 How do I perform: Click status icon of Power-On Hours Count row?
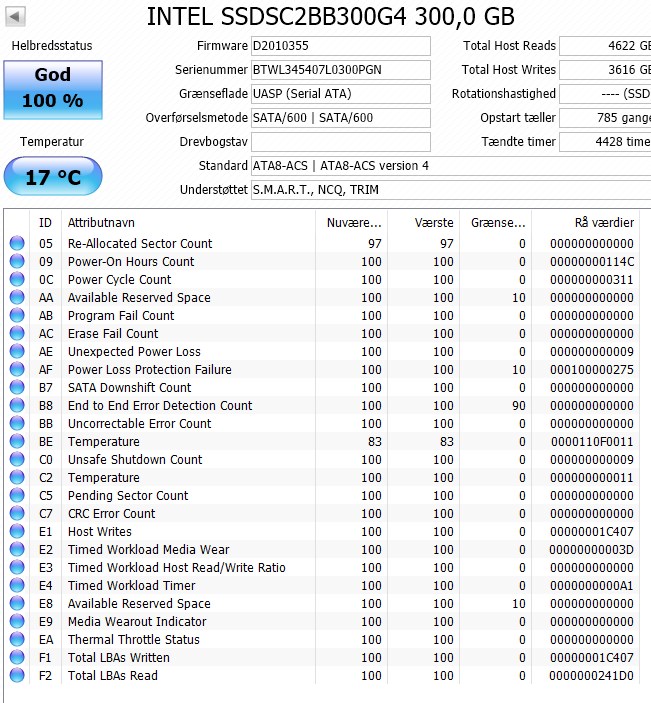pyautogui.click(x=17, y=261)
